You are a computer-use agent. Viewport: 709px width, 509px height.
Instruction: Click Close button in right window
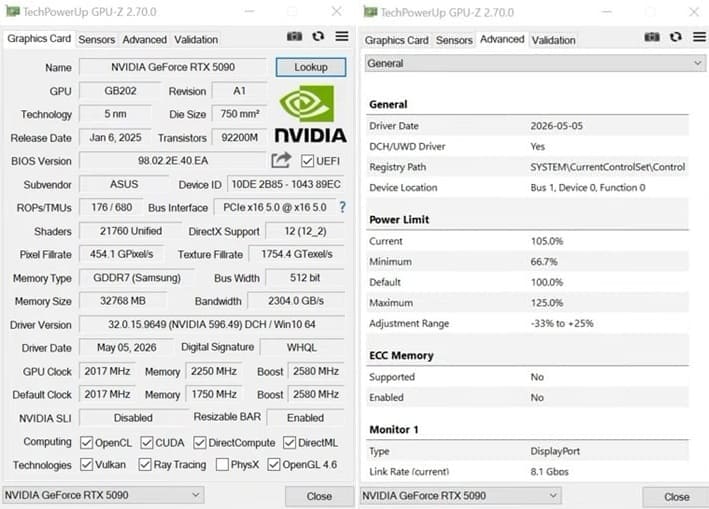click(x=676, y=497)
